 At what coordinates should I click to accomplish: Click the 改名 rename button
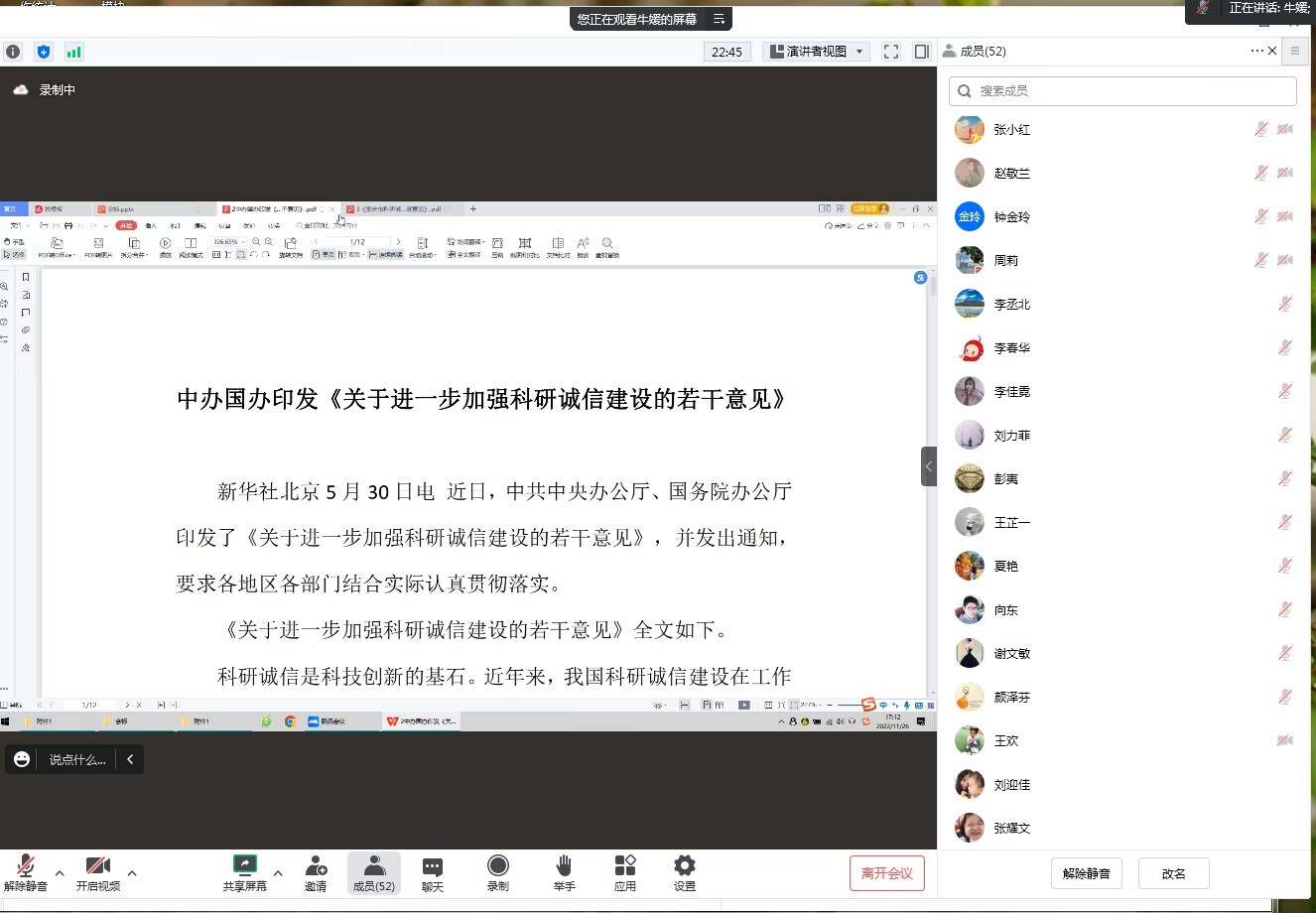pos(1174,873)
